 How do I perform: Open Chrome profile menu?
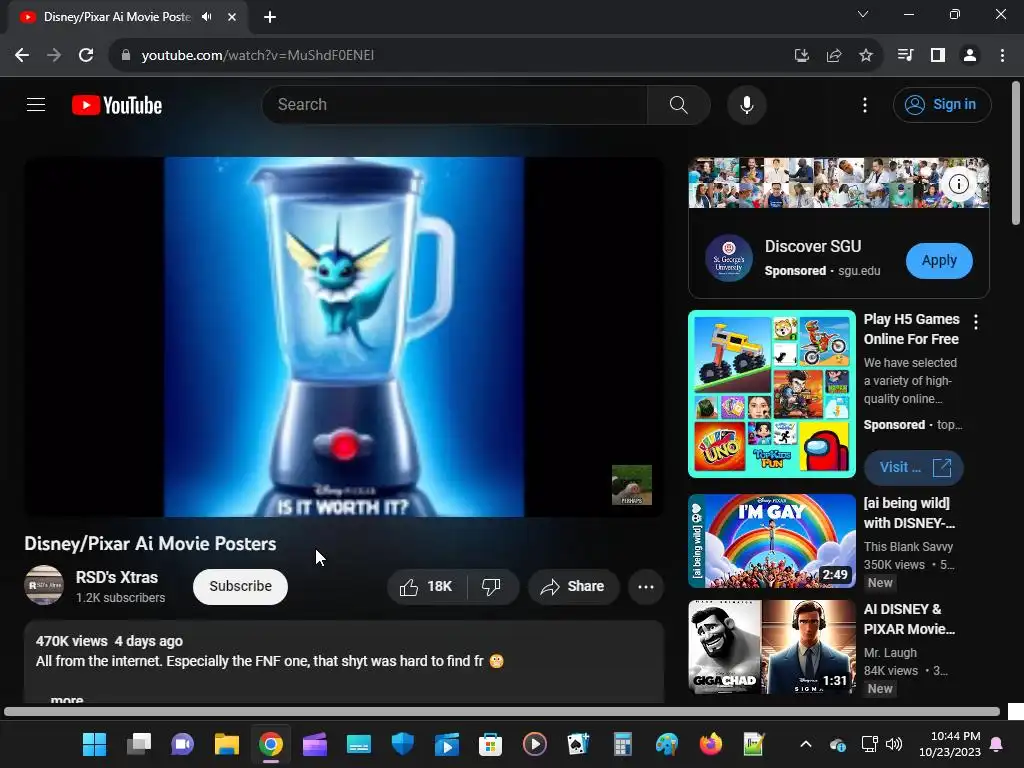[970, 56]
